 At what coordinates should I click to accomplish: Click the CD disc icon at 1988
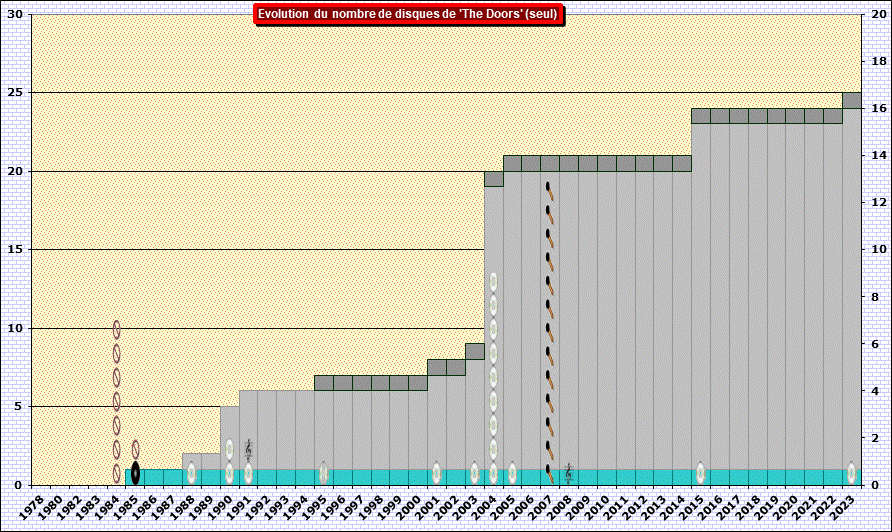click(x=192, y=473)
